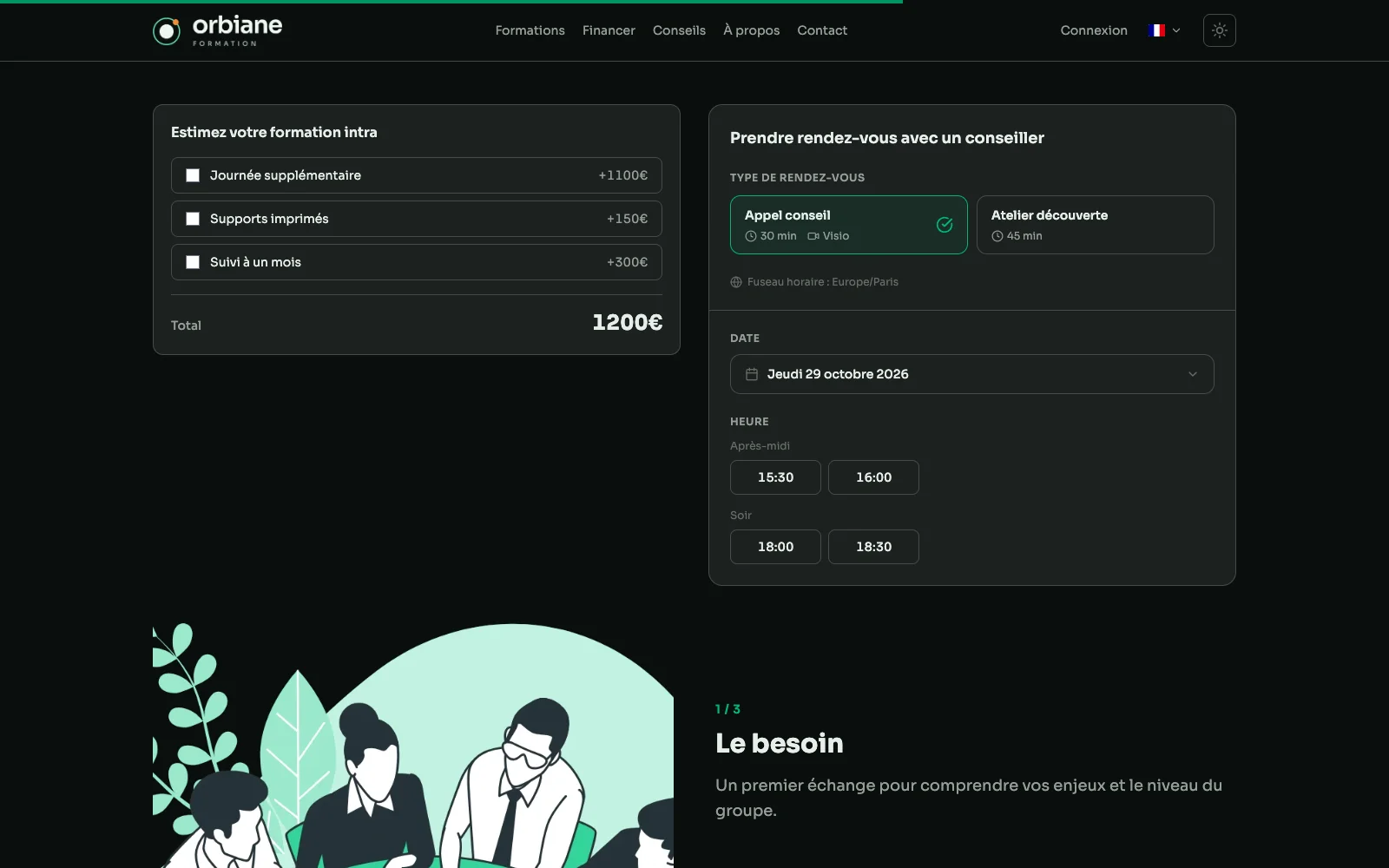1389x868 pixels.
Task: Choose the 18:00 evening slot
Action: point(775,547)
